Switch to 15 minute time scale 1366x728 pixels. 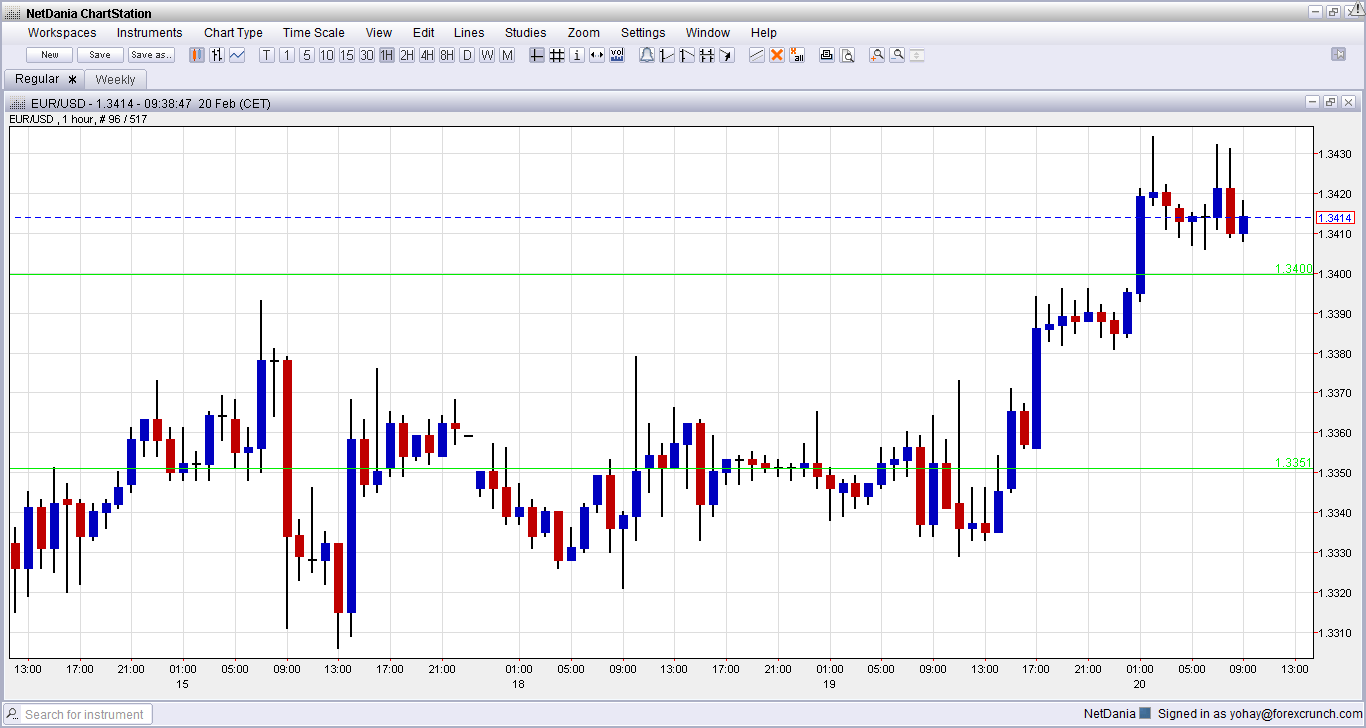(347, 55)
